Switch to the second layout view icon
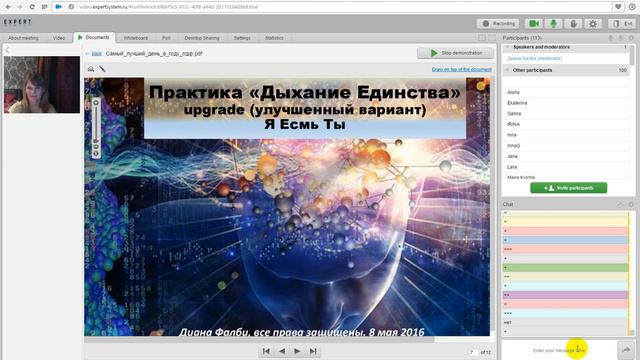The image size is (640, 360). click(x=492, y=38)
